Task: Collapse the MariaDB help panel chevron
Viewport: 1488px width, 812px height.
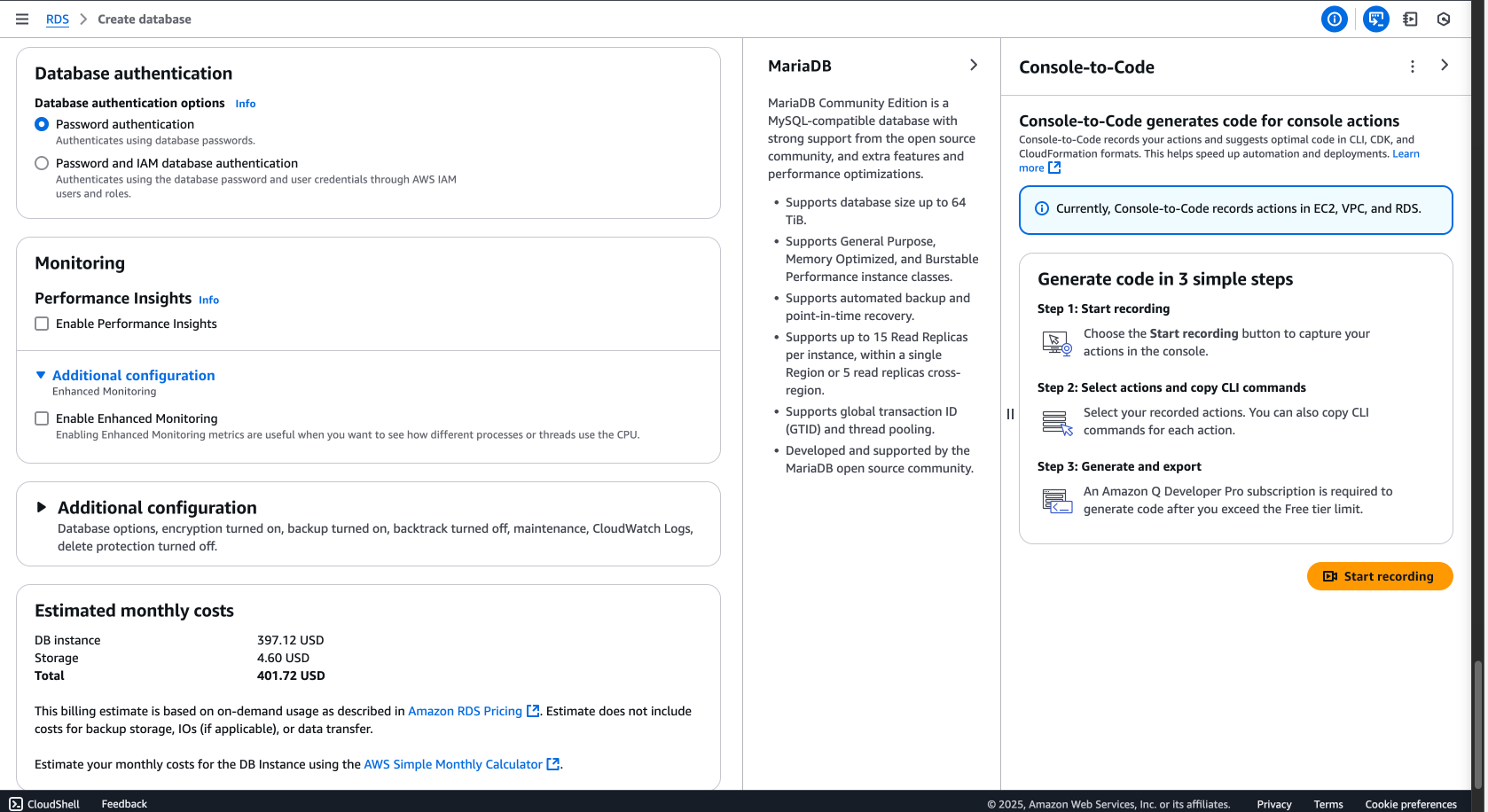Action: click(x=974, y=65)
